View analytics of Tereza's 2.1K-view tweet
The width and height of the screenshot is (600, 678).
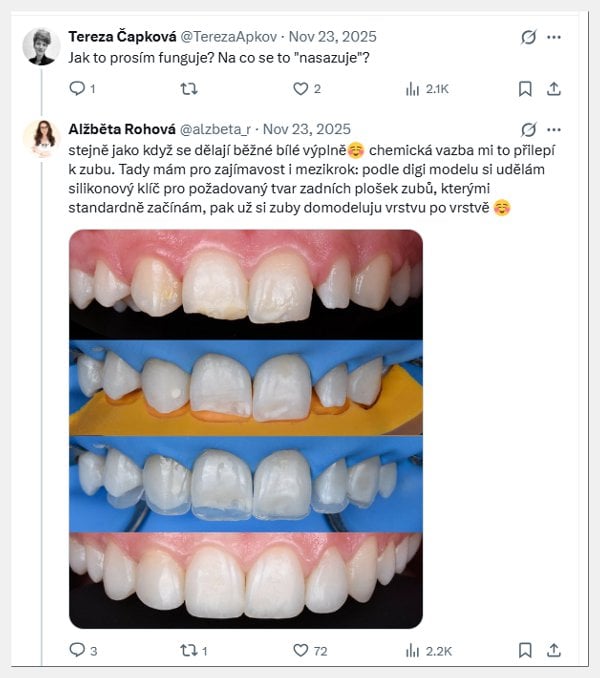pos(413,89)
